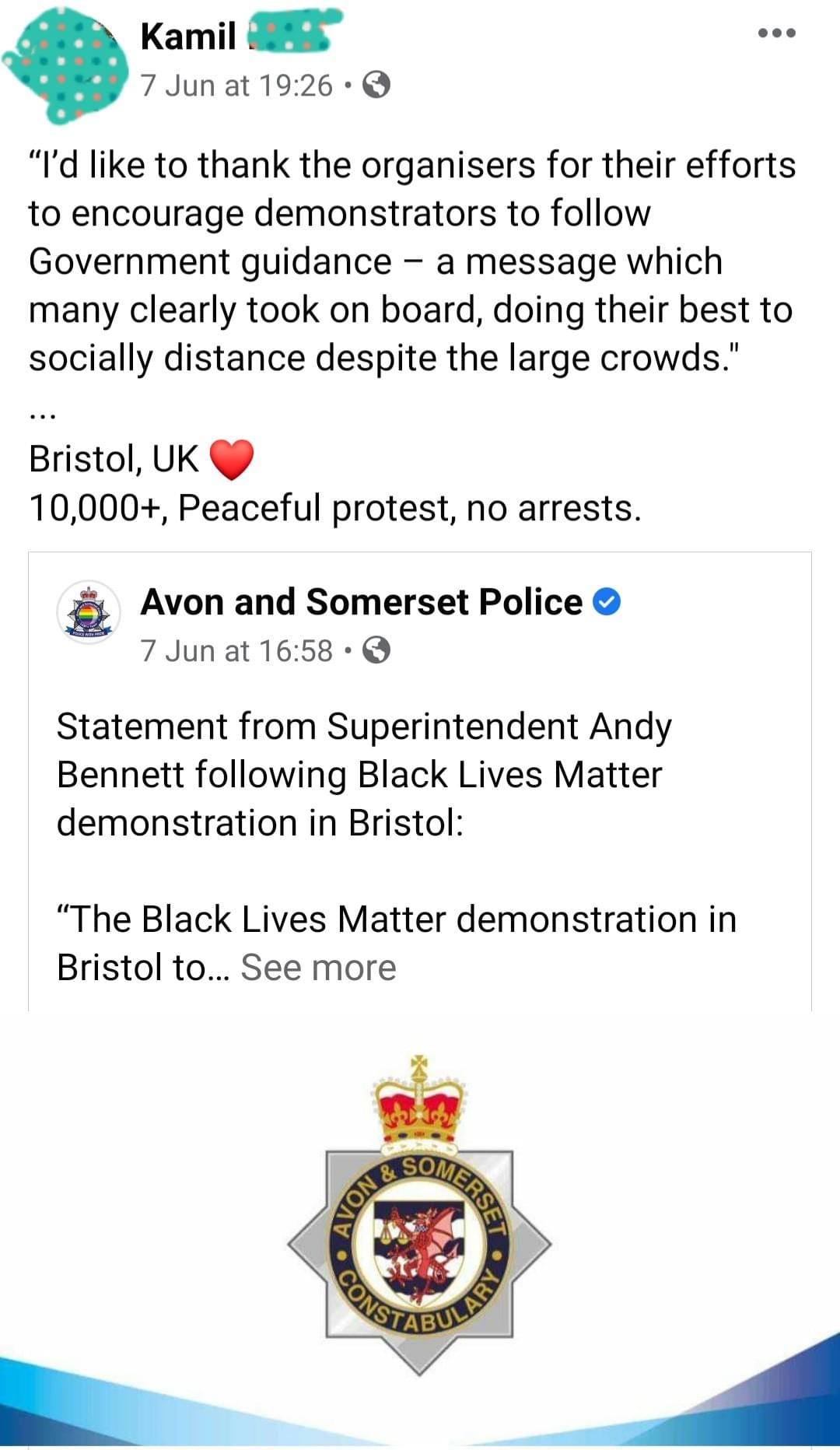The height and width of the screenshot is (1450, 840).
Task: Click the globe icon next to 16:58
Action: point(376,650)
